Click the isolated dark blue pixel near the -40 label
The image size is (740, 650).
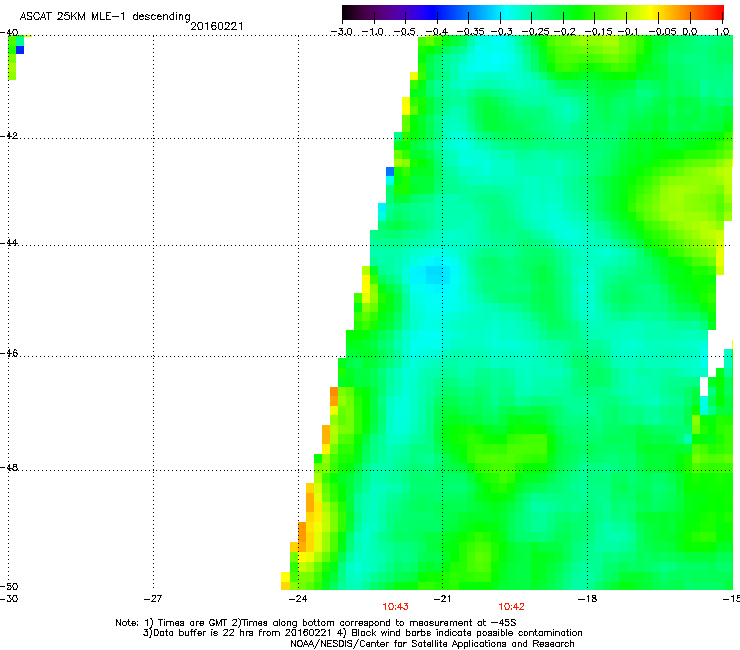click(x=20, y=50)
